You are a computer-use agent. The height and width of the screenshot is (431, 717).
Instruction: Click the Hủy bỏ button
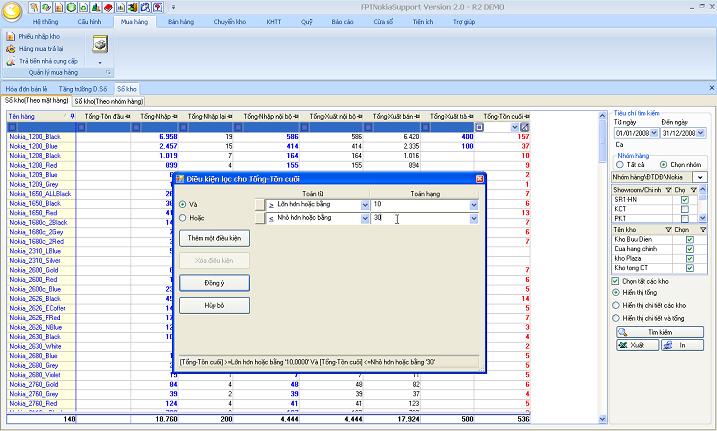click(214, 305)
